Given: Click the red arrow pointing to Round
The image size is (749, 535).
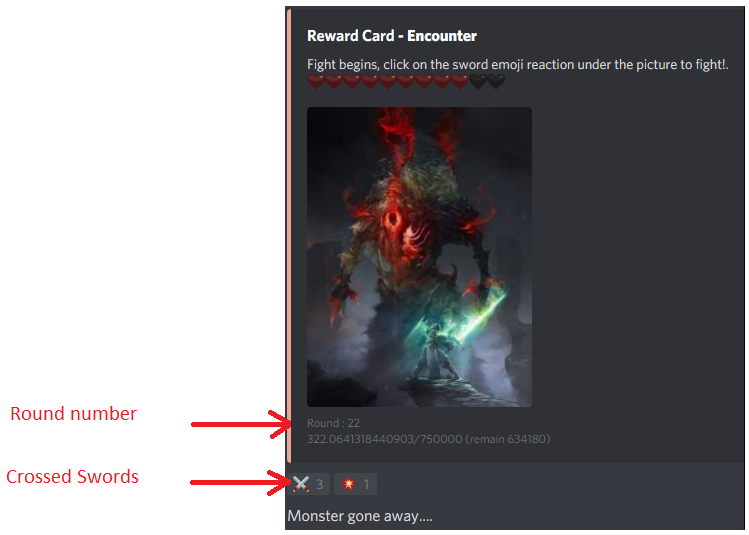Looking at the screenshot, I should click(x=241, y=424).
